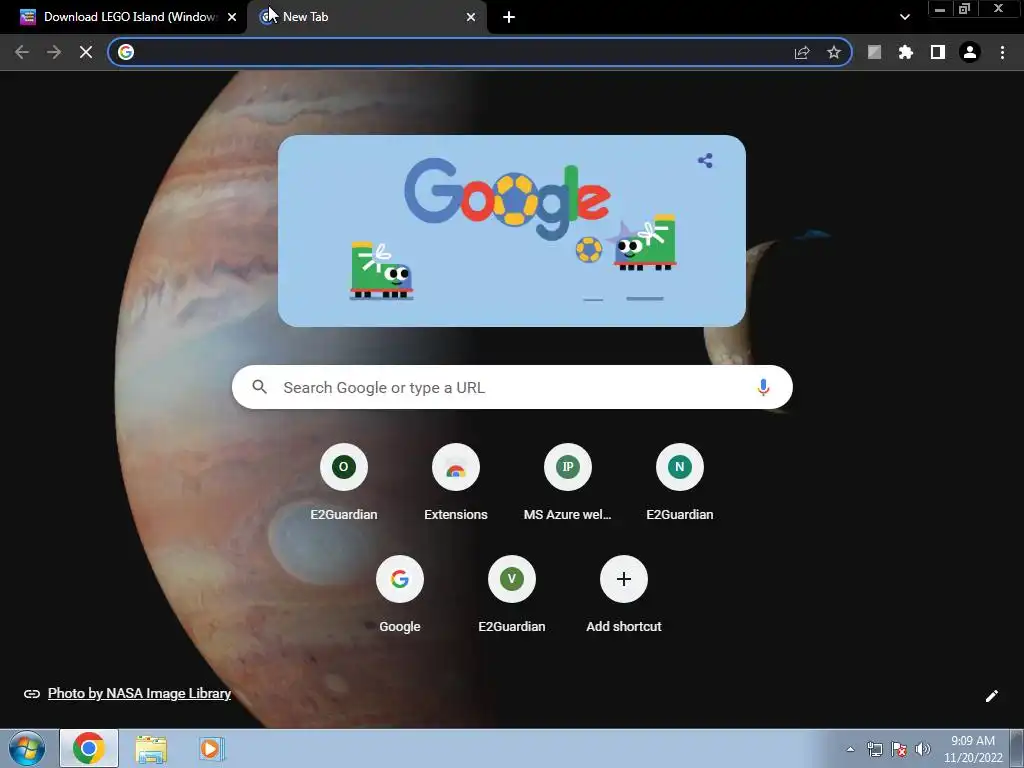Add a new shortcut
1024x768 pixels.
624,594
